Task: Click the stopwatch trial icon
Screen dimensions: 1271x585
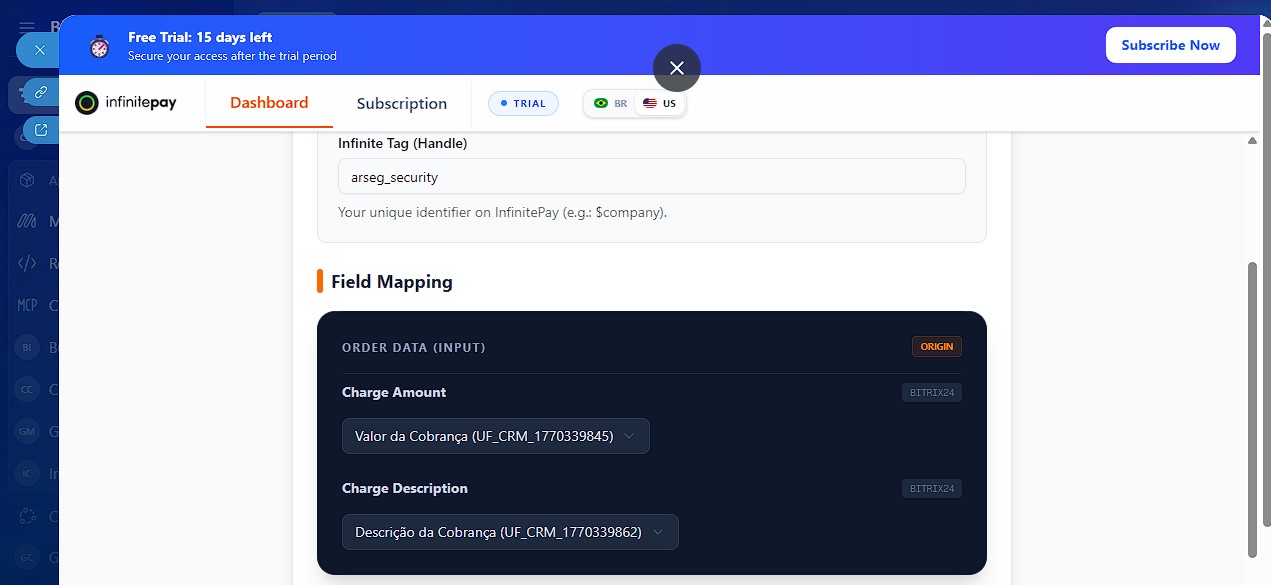Action: 99,46
